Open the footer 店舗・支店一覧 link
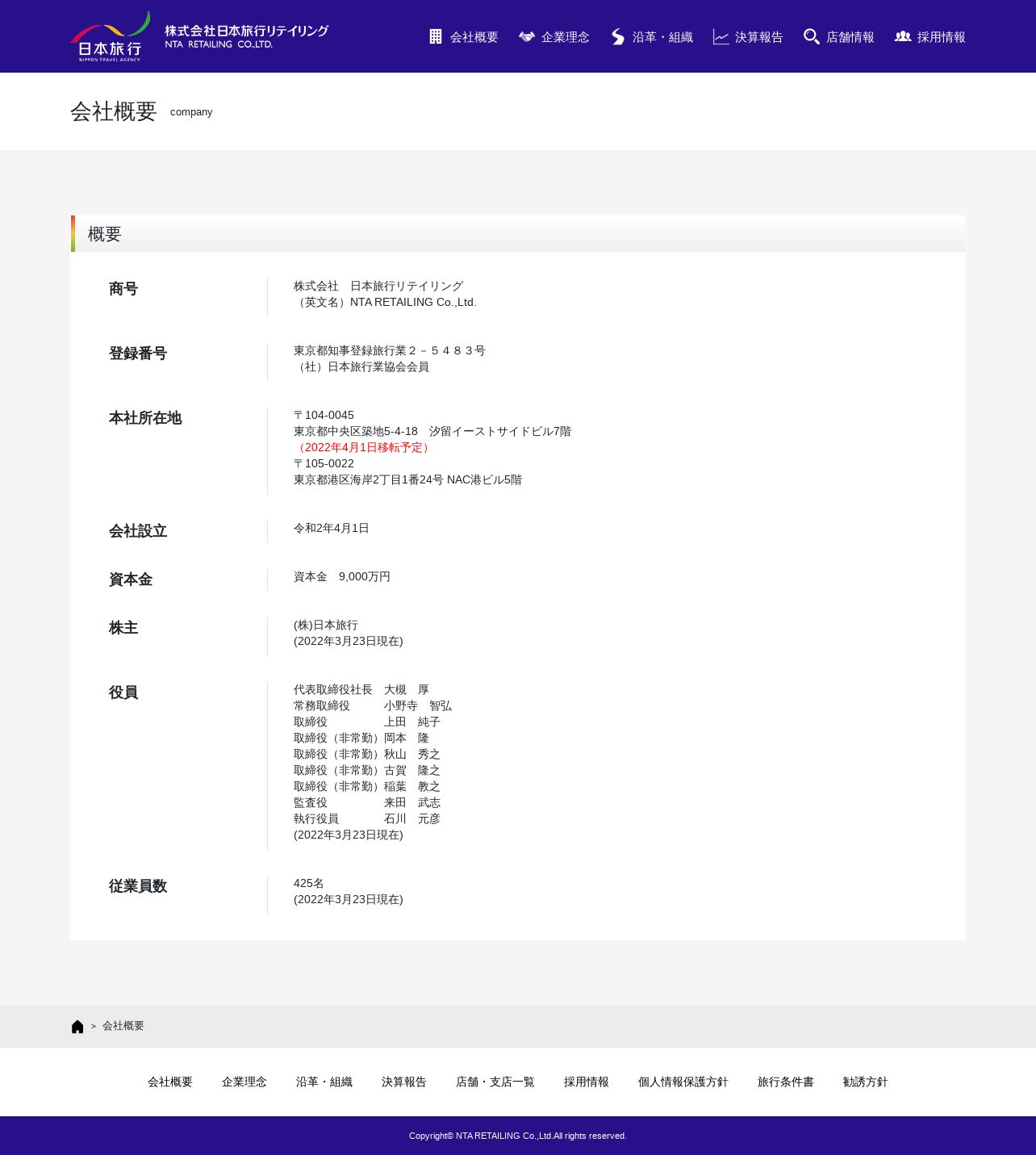 tap(495, 1082)
